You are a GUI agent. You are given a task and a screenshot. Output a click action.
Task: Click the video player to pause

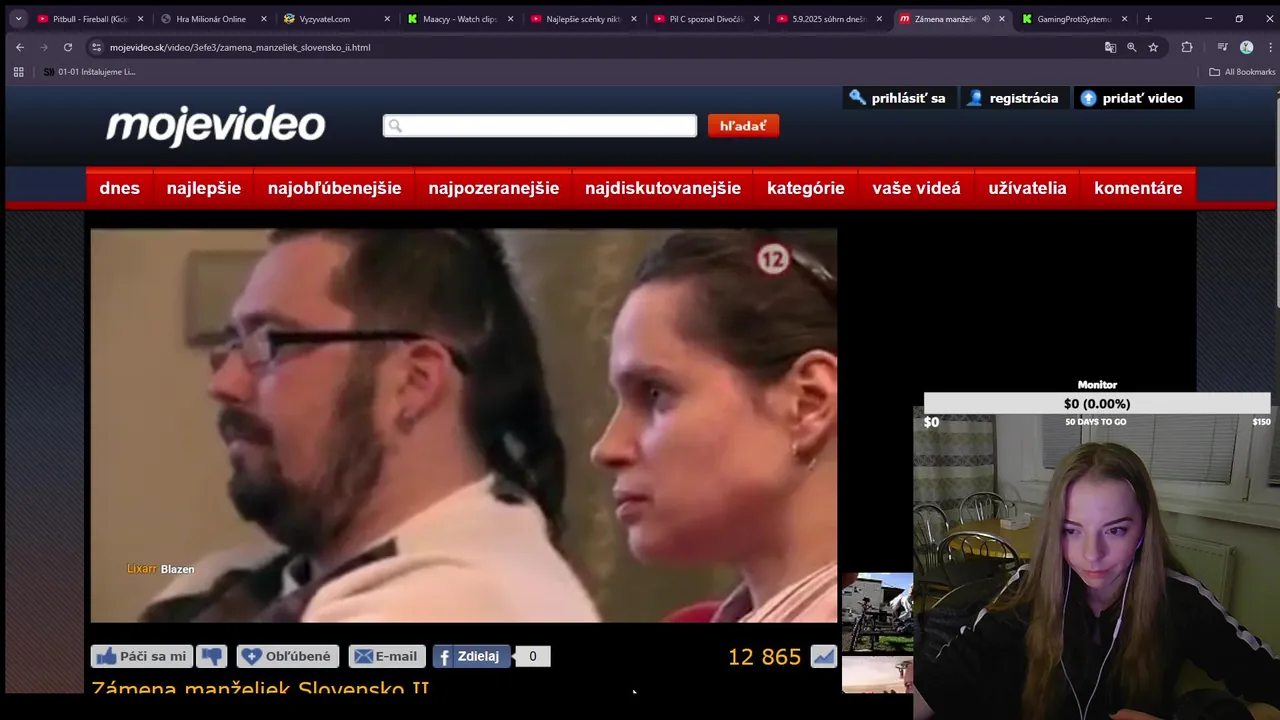[x=464, y=425]
